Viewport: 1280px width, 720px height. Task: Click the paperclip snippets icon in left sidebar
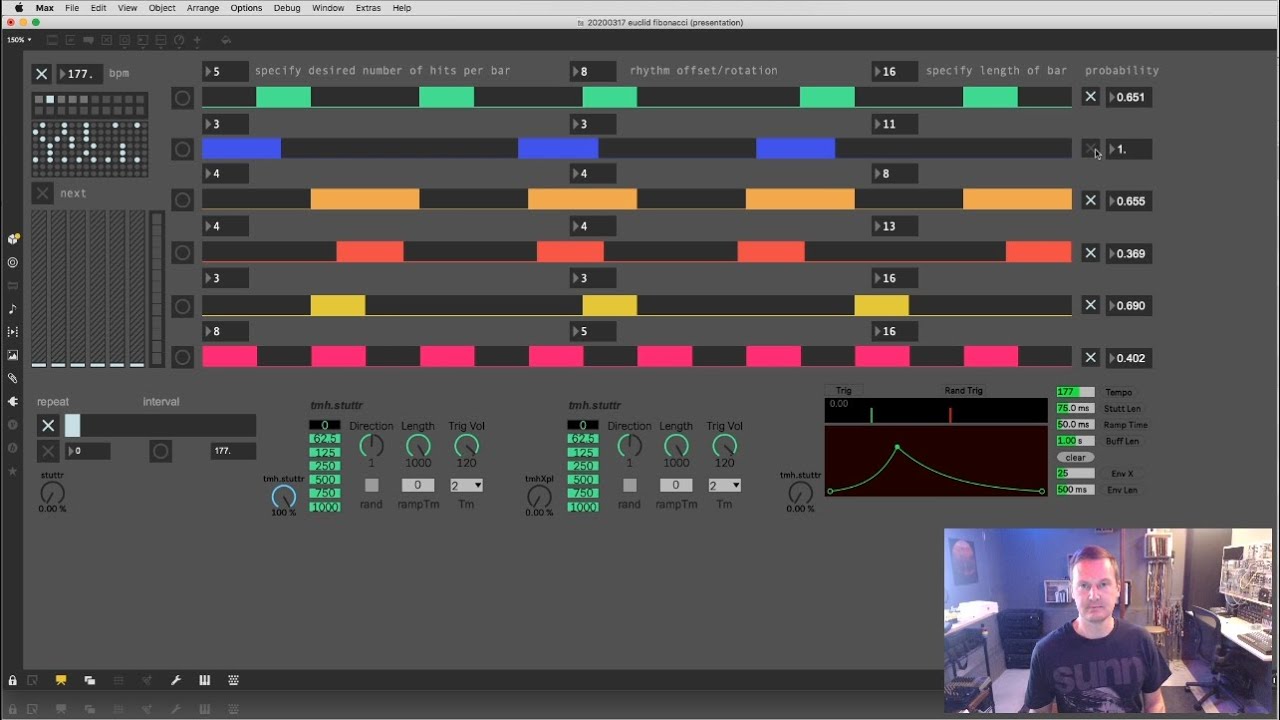(13, 378)
